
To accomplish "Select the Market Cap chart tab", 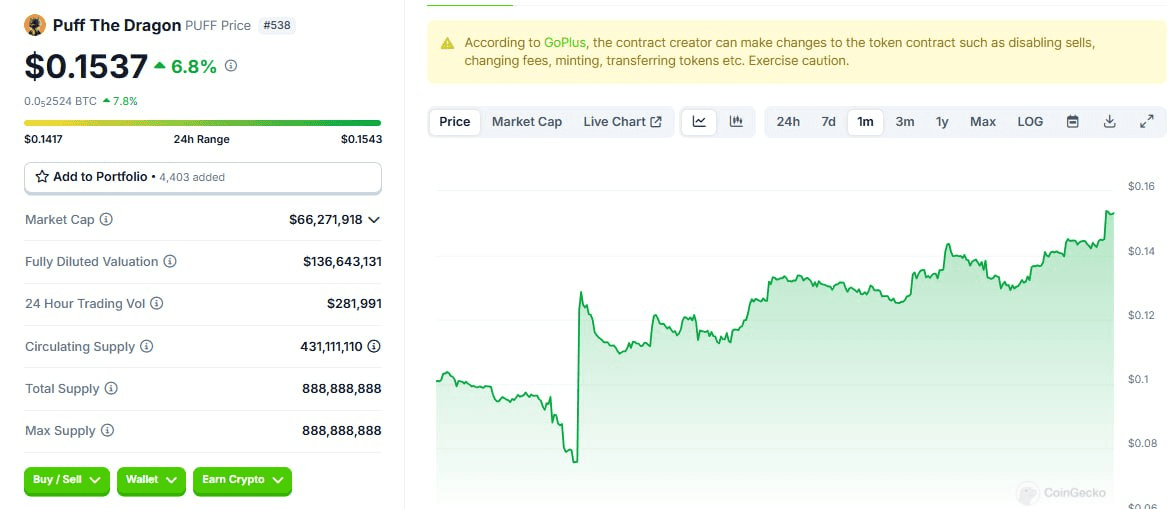I will tap(527, 121).
